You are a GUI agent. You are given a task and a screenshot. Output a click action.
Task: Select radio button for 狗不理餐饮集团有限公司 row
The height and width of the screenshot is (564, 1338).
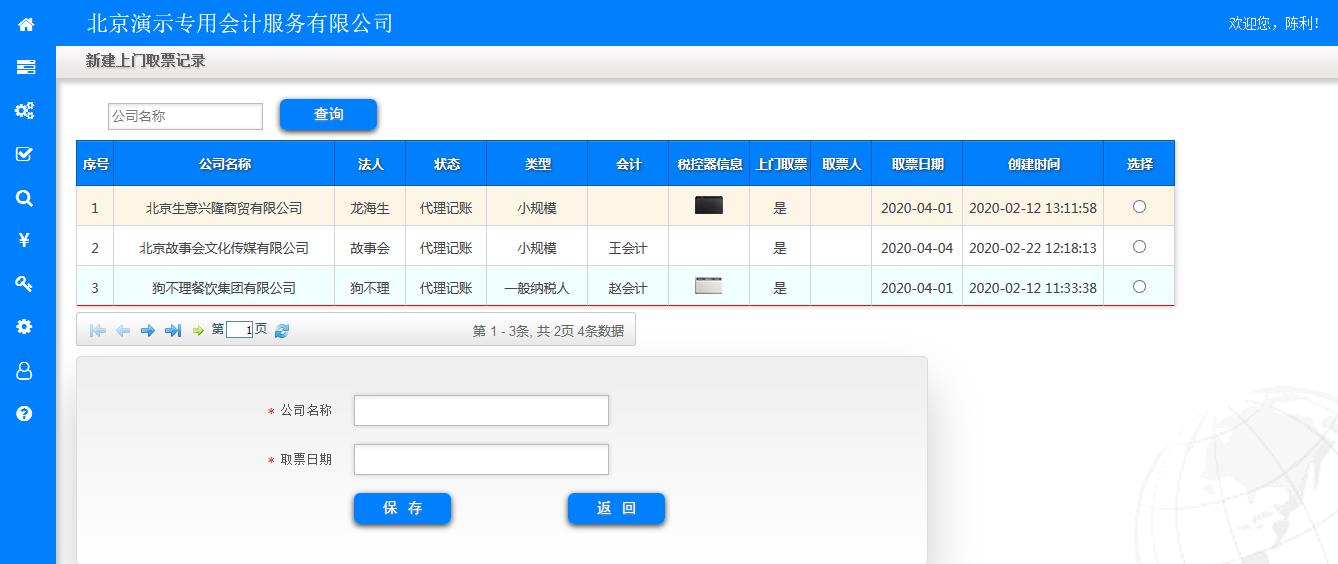[1139, 287]
